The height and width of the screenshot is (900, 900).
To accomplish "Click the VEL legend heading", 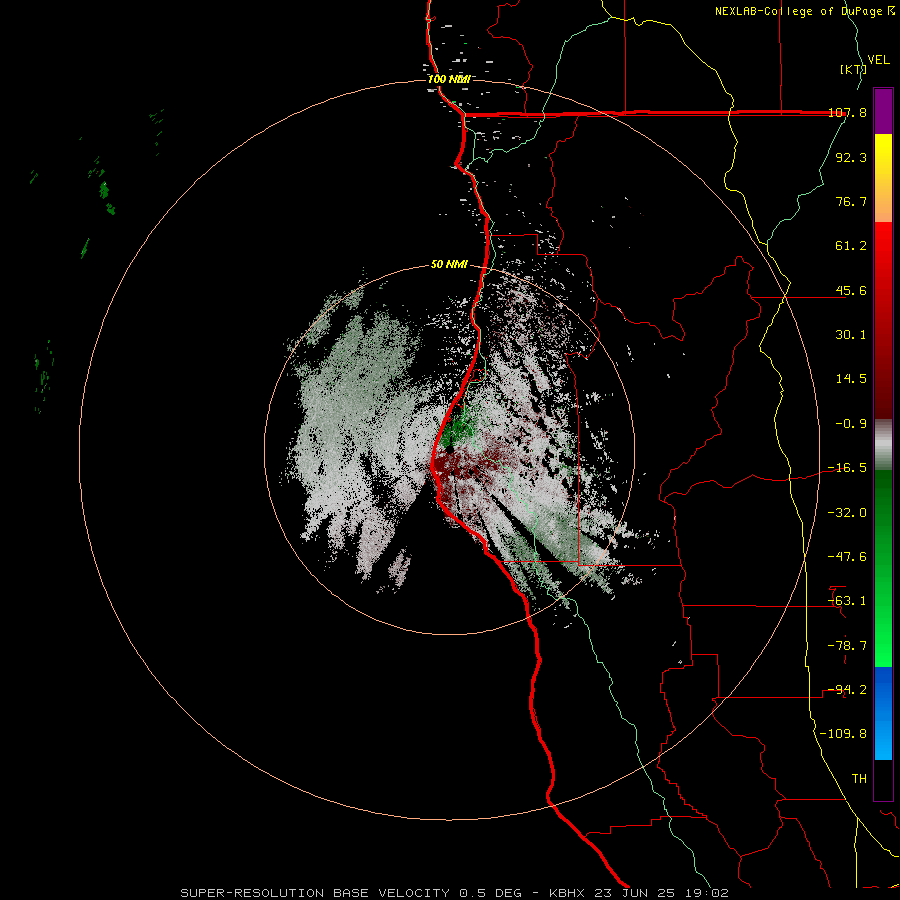I will [x=879, y=60].
